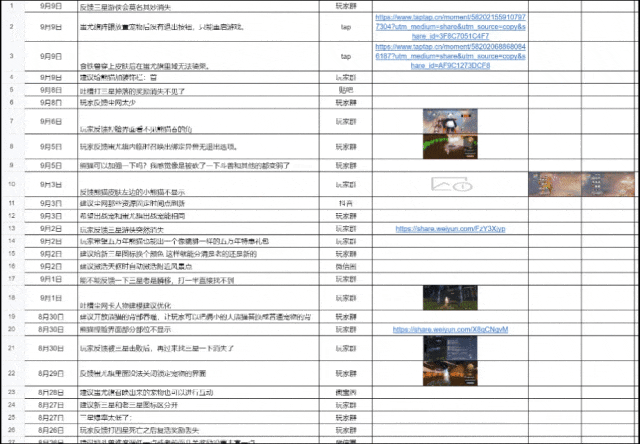Open the taptap.cn link ending 3F8C7051C4F7
The image size is (640, 444).
[x=450, y=27]
